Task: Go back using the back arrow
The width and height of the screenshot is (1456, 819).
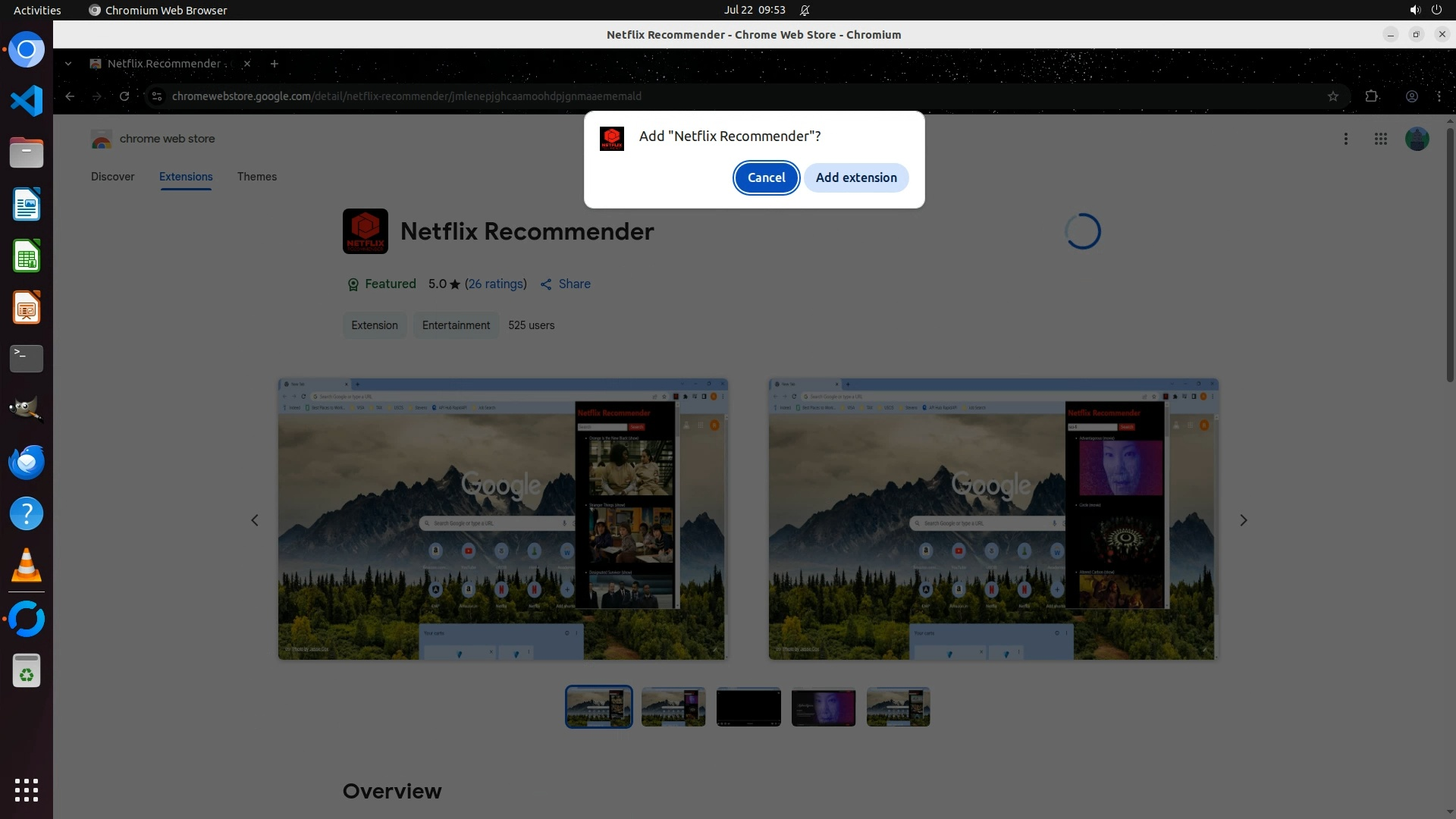Action: (x=70, y=96)
